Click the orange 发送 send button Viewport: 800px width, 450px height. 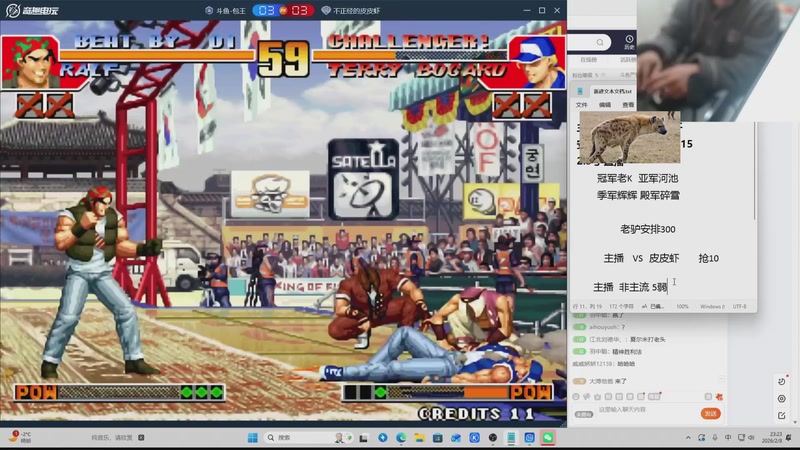(710, 413)
